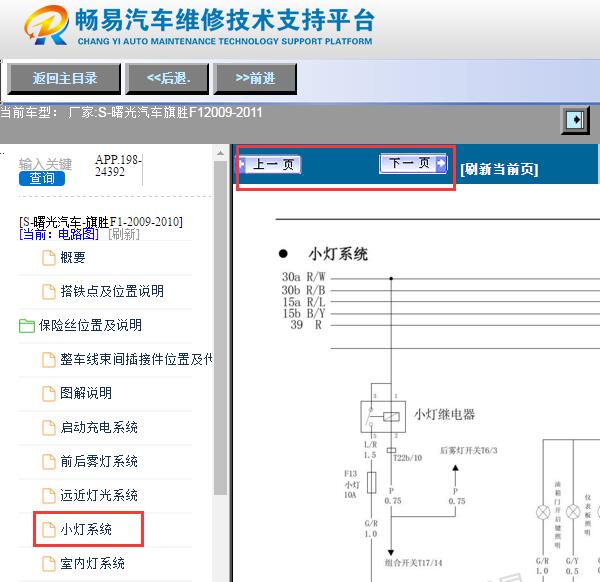Viewport: 600px width, 582px height.
Task: Go forward with >>前进 button
Action: tap(255, 79)
